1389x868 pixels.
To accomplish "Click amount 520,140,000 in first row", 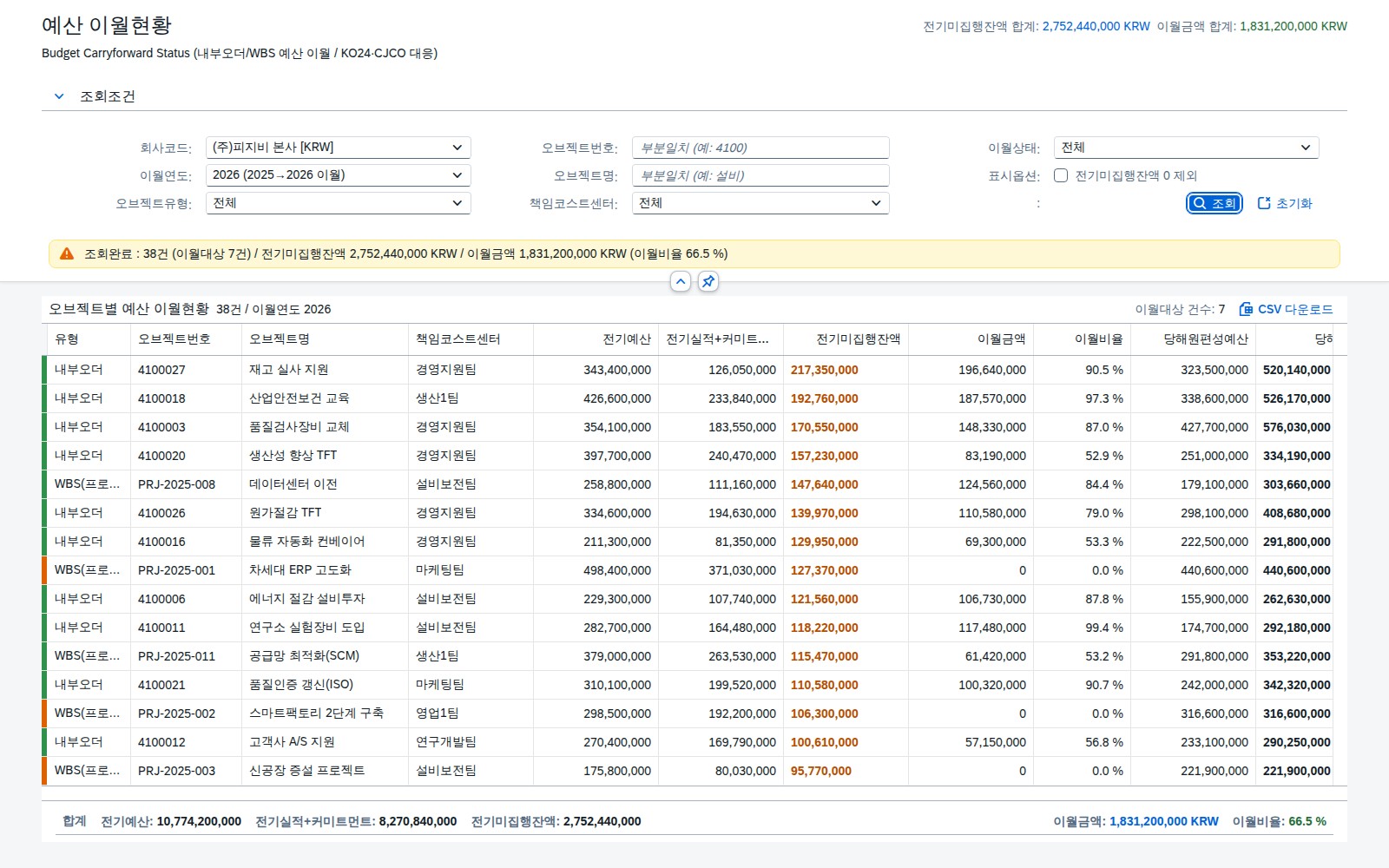I will pyautogui.click(x=1297, y=370).
